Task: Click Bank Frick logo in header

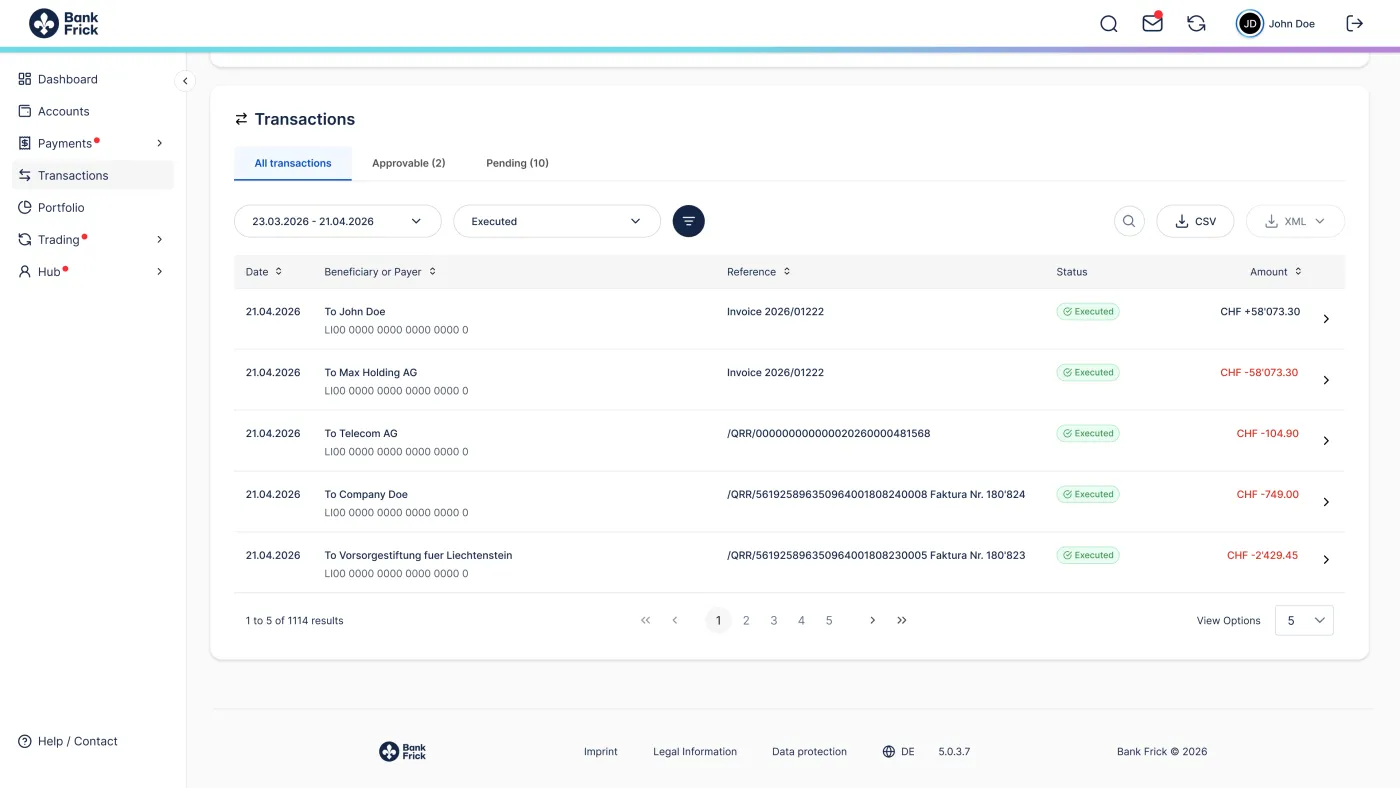Action: (x=64, y=23)
